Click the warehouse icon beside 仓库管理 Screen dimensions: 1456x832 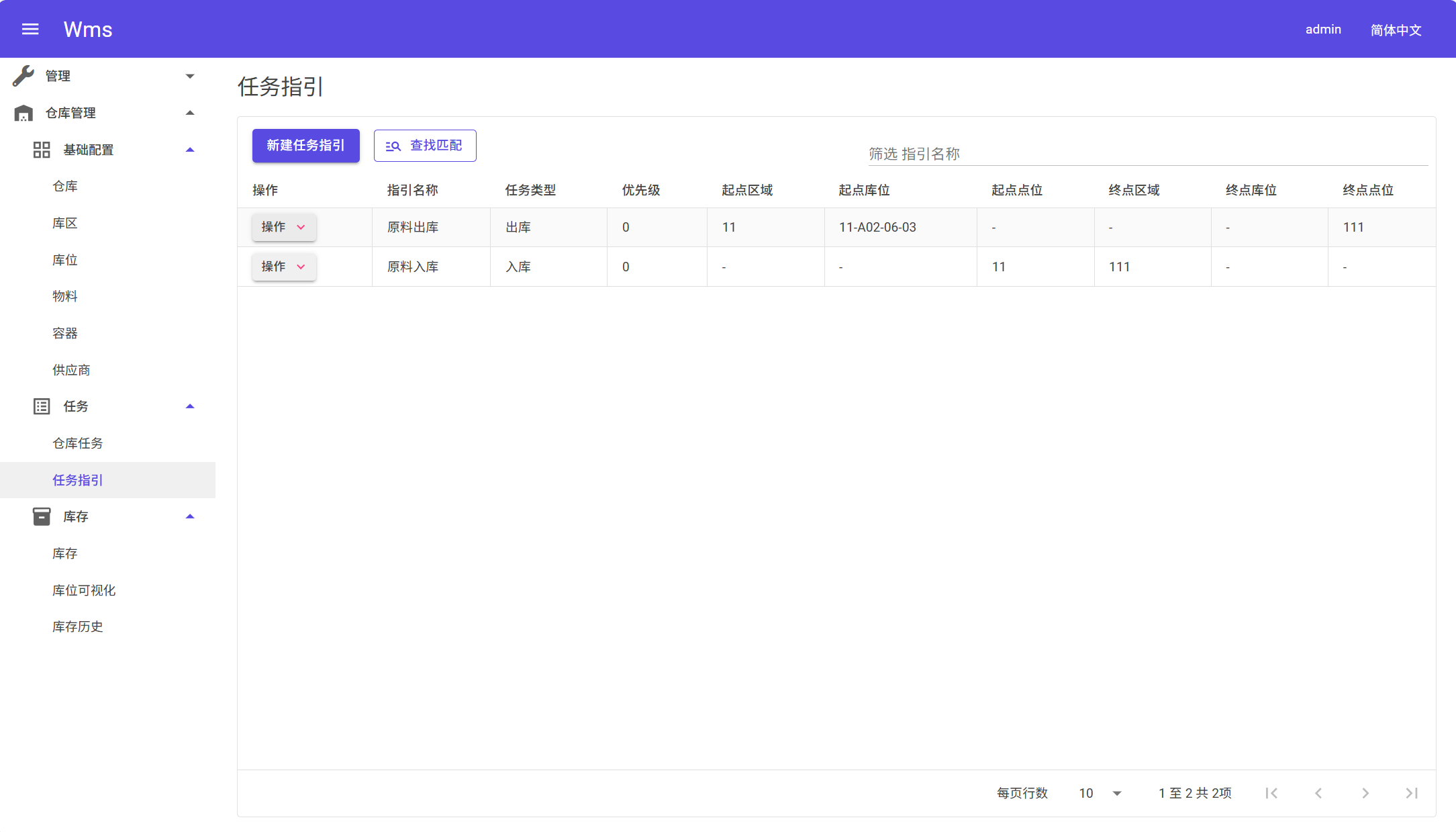click(x=23, y=113)
